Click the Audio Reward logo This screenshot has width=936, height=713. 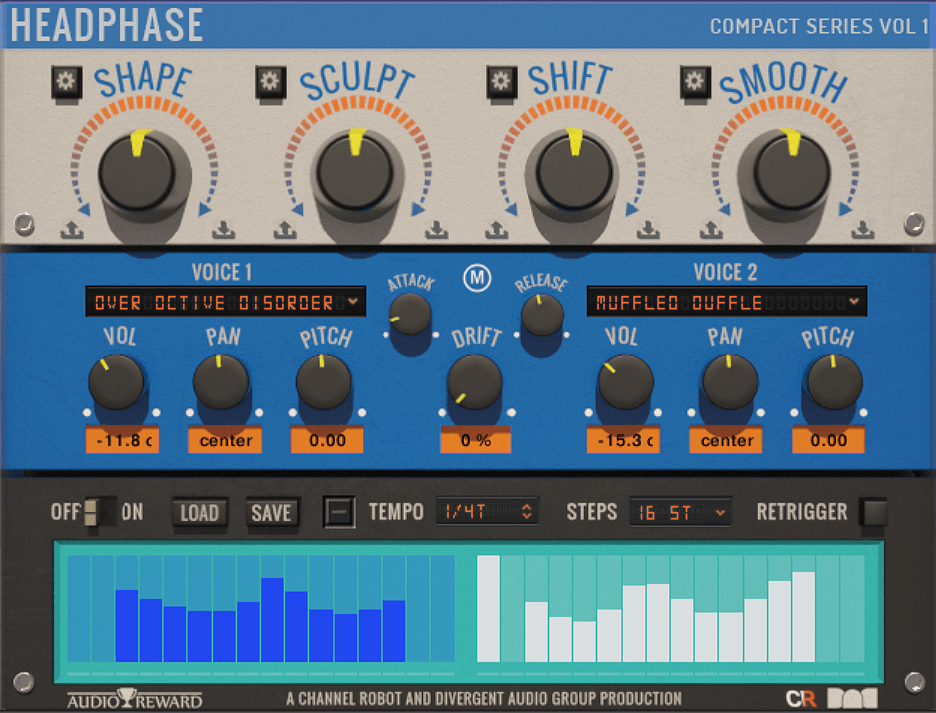click(x=134, y=699)
